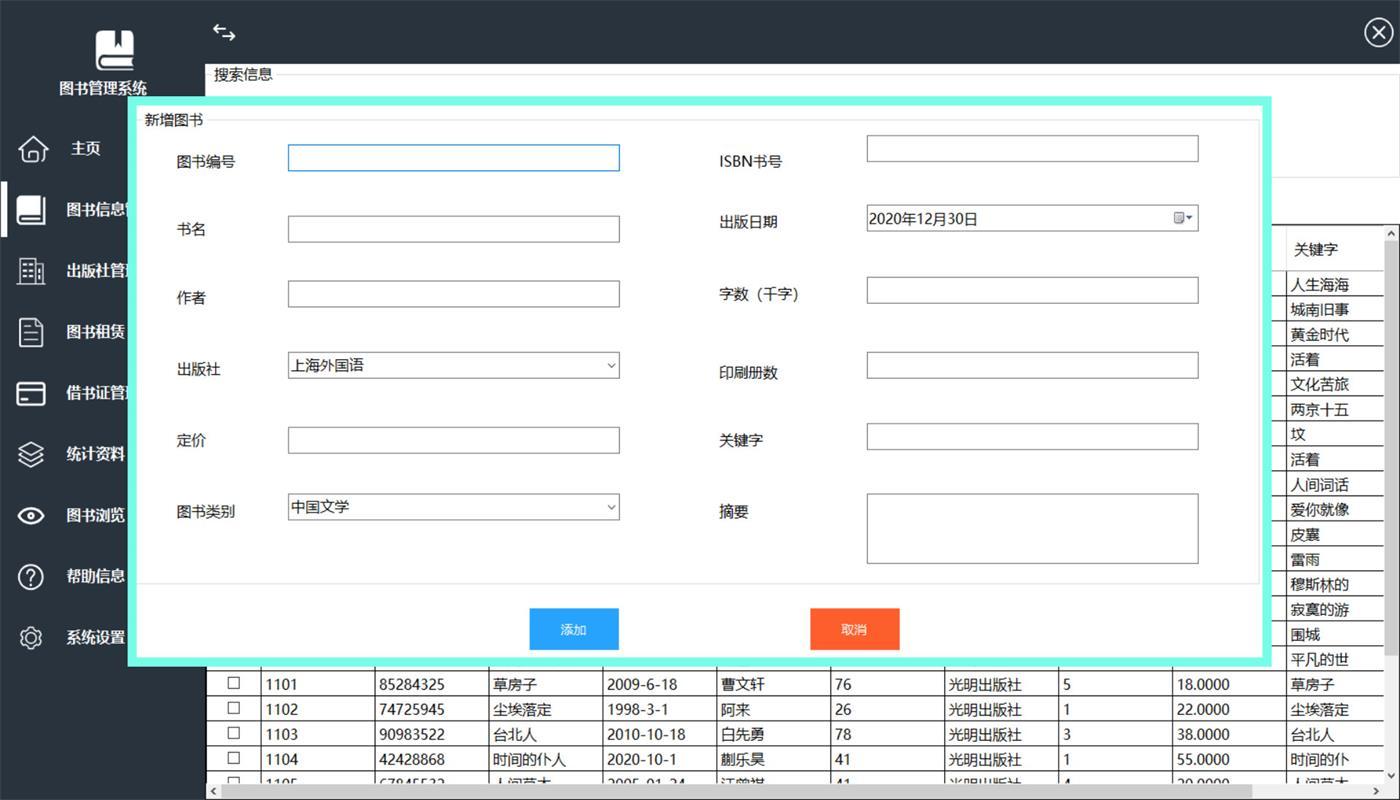Click the sidebar collapse arrows icon
The height and width of the screenshot is (800, 1400).
pos(224,33)
